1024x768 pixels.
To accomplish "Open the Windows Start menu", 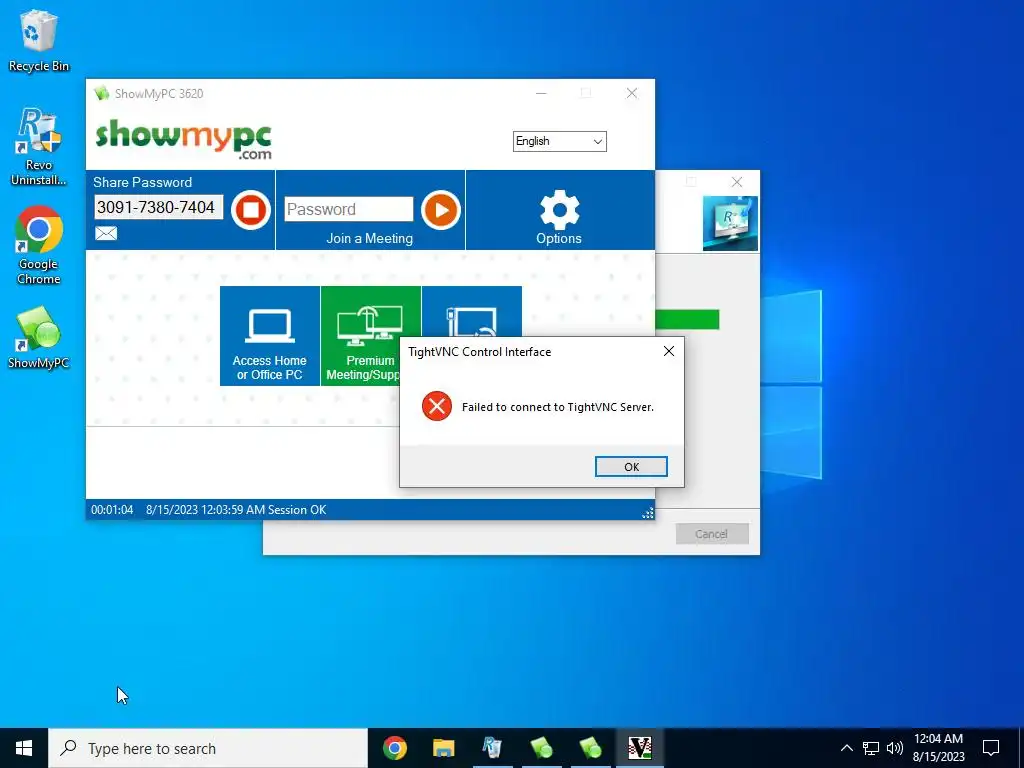I will 24,748.
